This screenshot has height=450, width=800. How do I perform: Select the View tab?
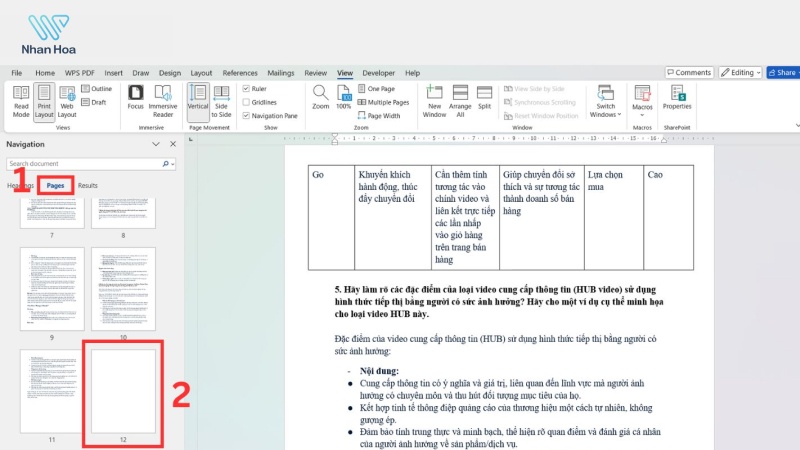pyautogui.click(x=345, y=73)
